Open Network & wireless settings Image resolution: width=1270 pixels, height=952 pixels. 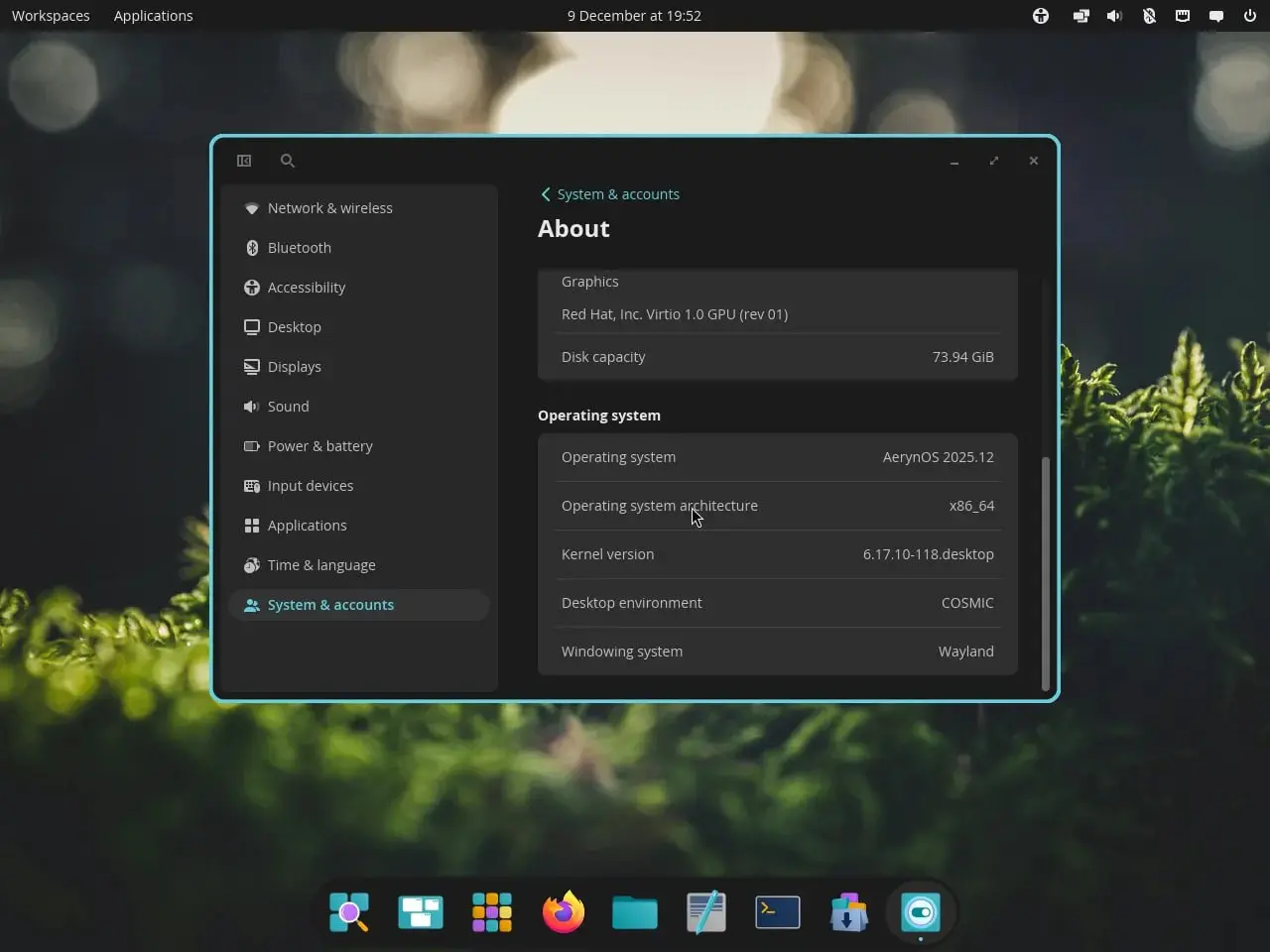[329, 208]
